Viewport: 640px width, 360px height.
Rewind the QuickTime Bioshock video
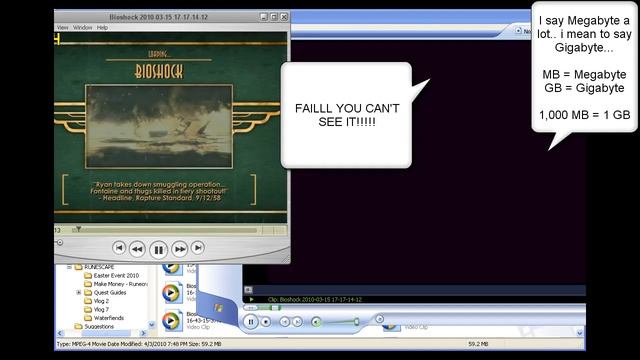point(137,249)
